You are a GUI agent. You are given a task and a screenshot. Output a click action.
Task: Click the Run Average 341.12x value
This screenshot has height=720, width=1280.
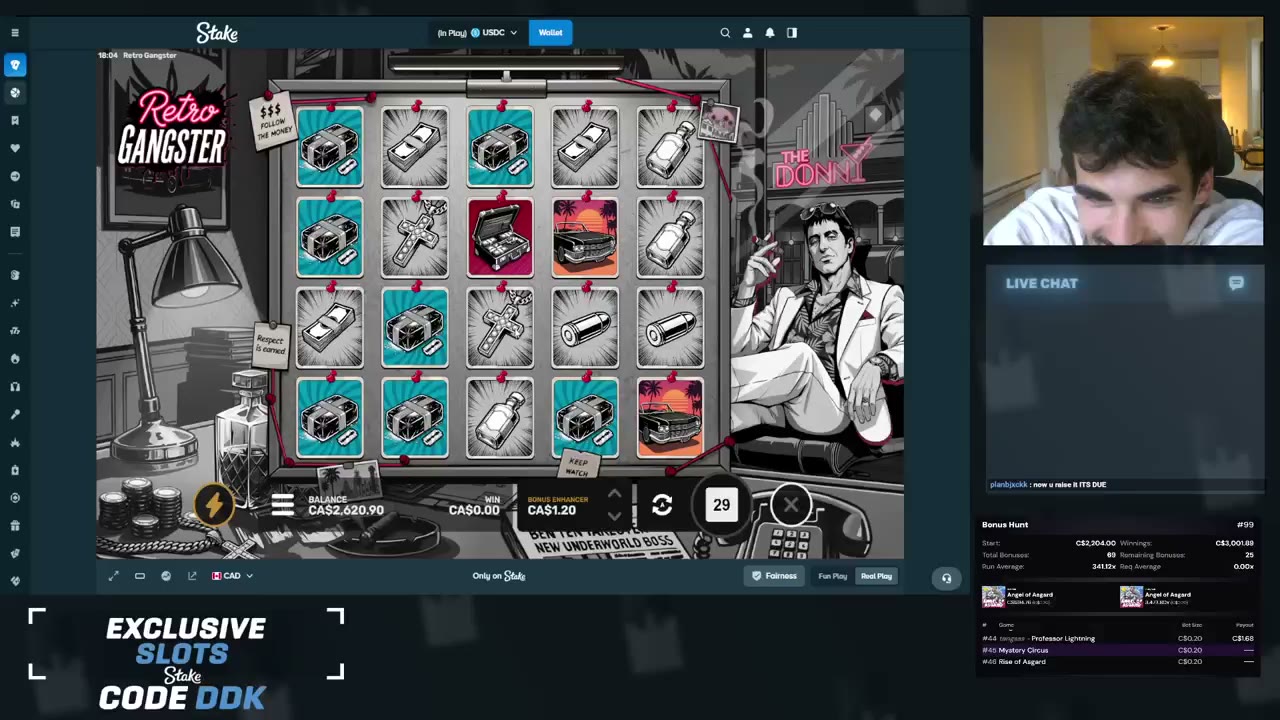coord(1103,566)
